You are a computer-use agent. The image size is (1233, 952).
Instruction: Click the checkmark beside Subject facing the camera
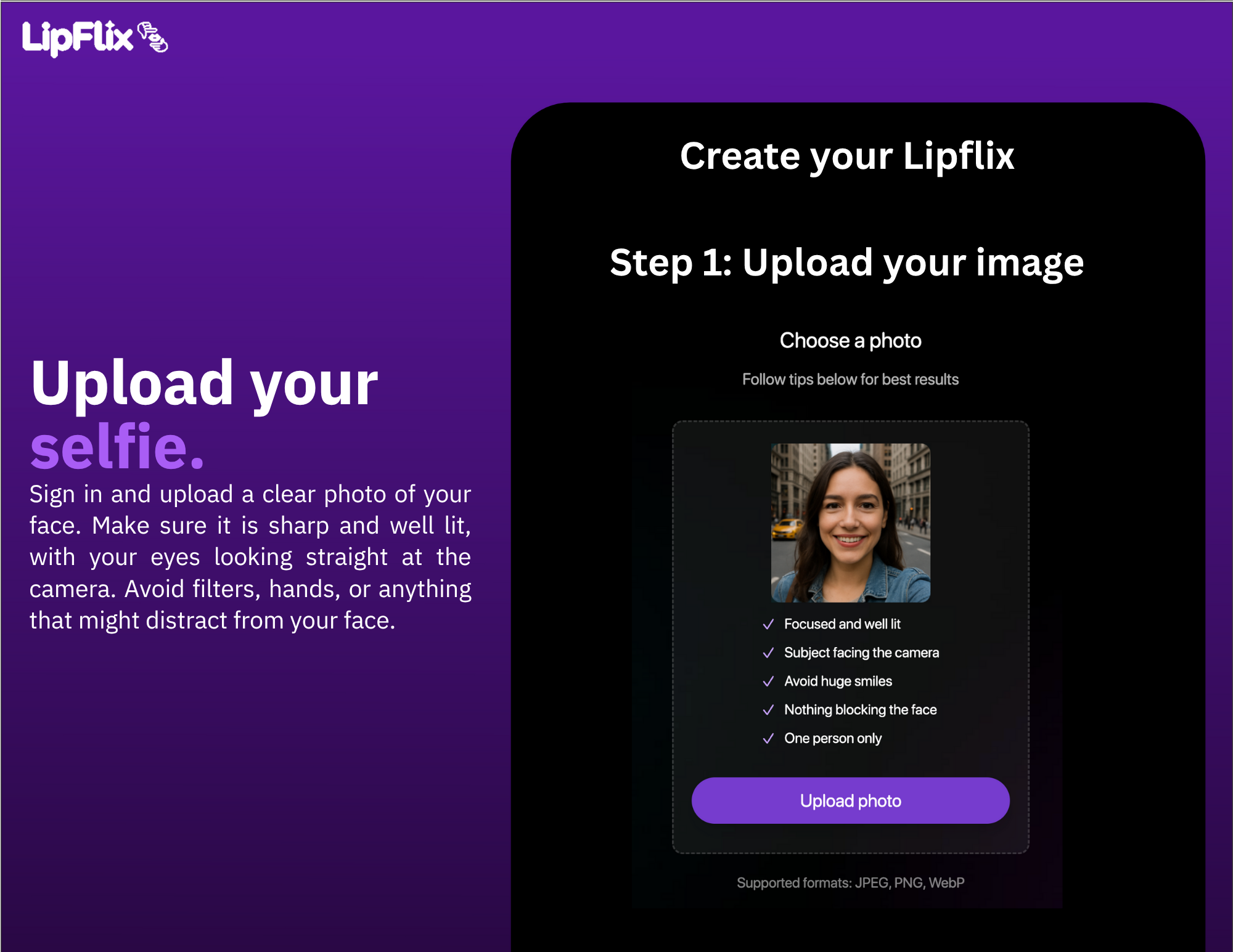(x=768, y=653)
